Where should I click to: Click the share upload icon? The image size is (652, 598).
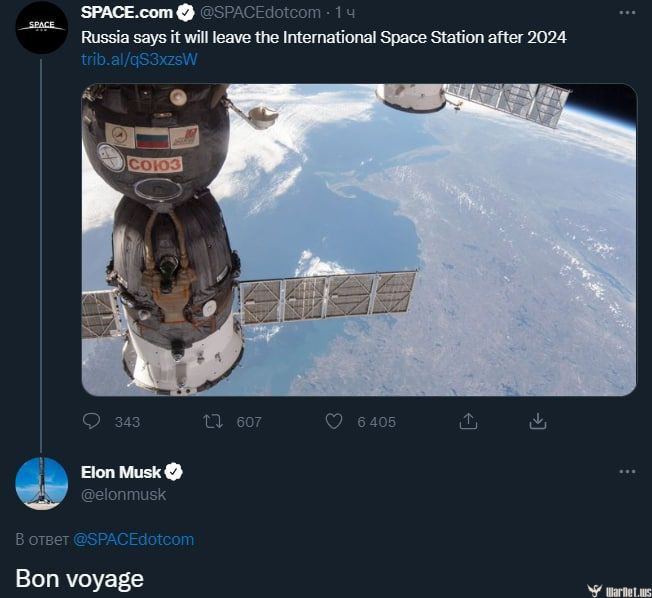467,421
